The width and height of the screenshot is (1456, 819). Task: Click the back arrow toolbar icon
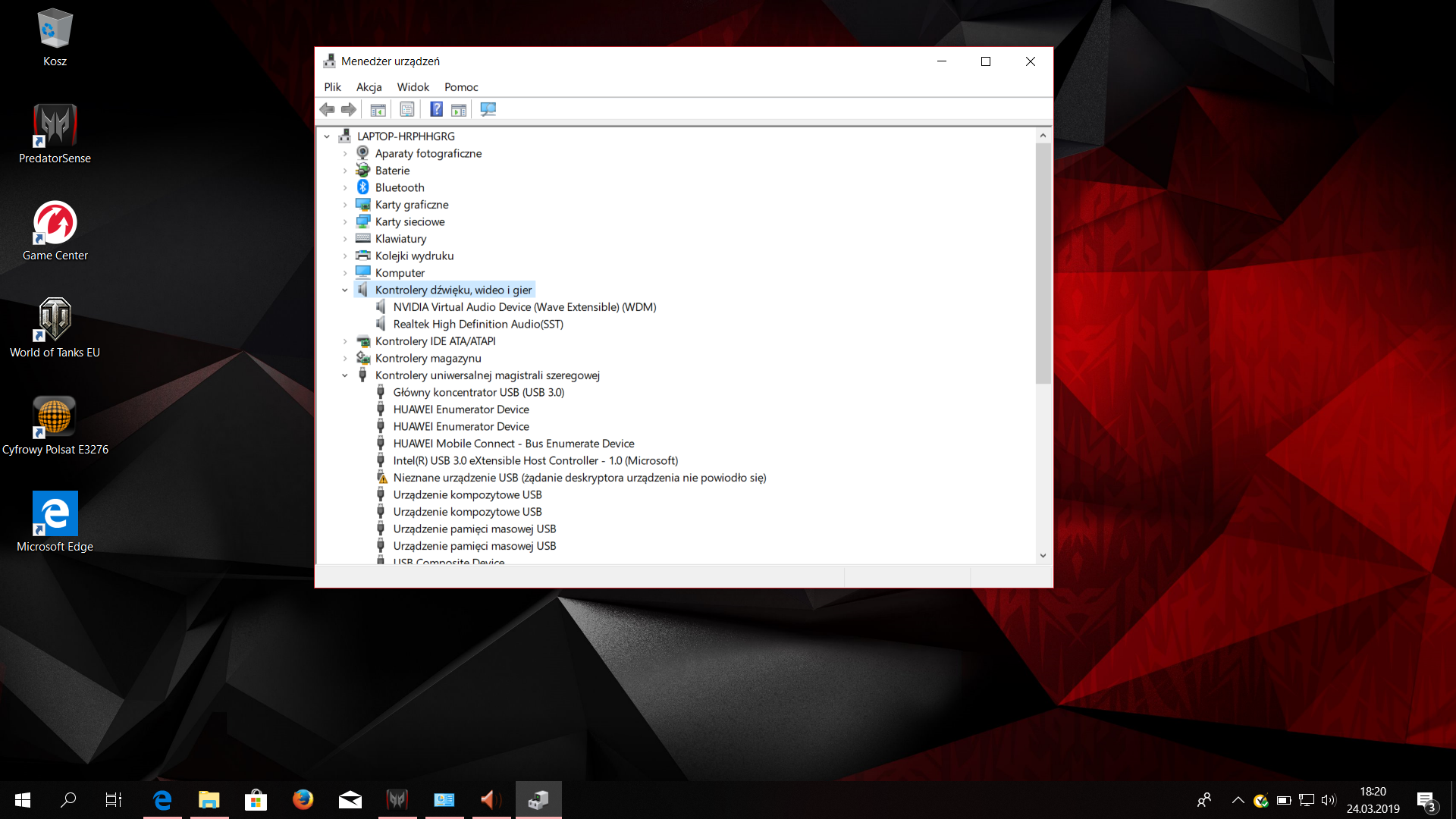point(327,110)
